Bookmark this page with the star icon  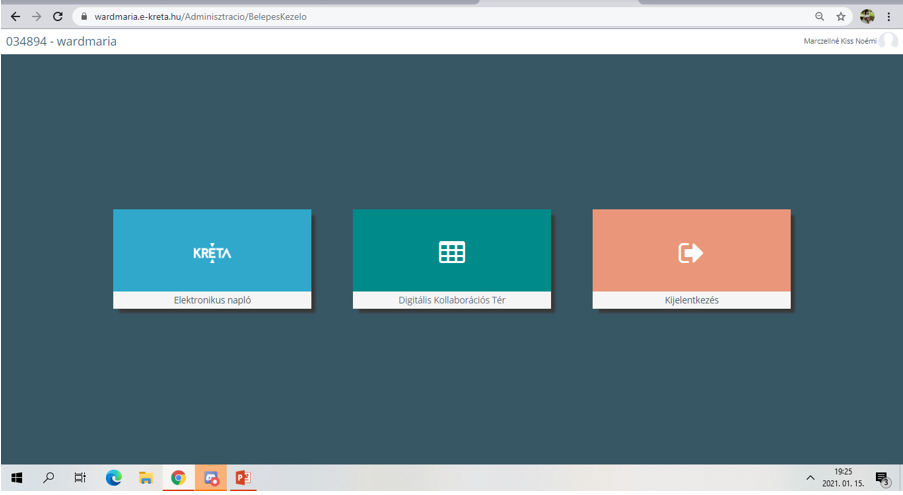841,17
